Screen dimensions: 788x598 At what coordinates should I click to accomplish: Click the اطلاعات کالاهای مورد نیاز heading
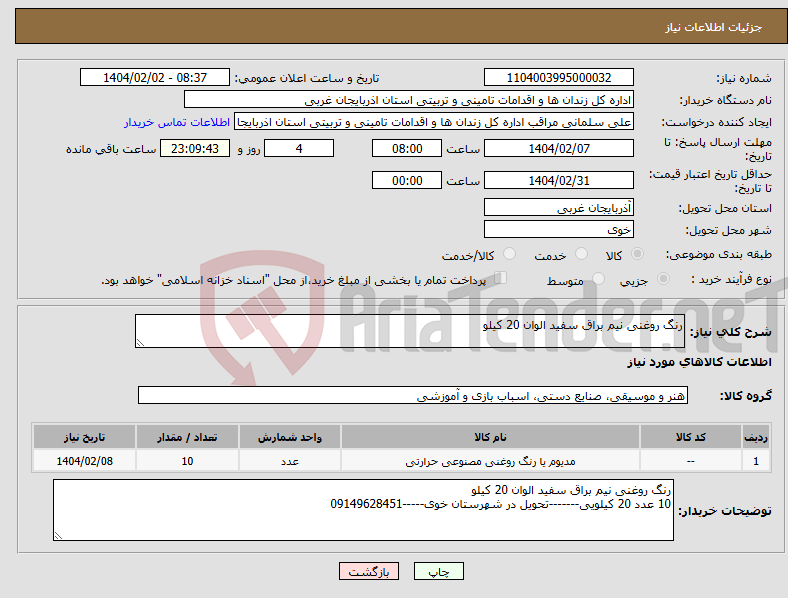pyautogui.click(x=699, y=362)
